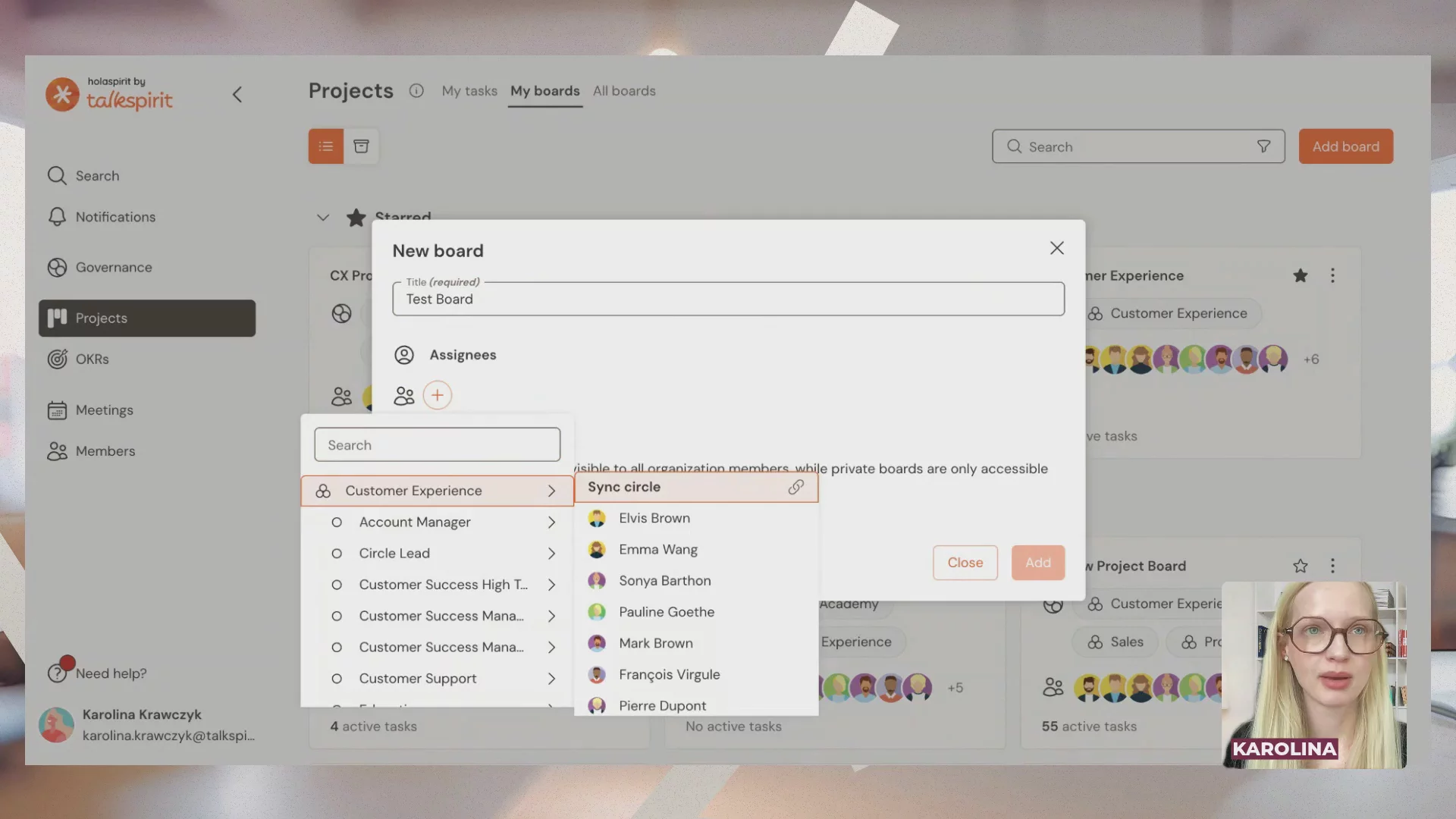Screen dimensions: 1456x819
Task: Select Pauline Goethe as assignee
Action: coord(696,612)
